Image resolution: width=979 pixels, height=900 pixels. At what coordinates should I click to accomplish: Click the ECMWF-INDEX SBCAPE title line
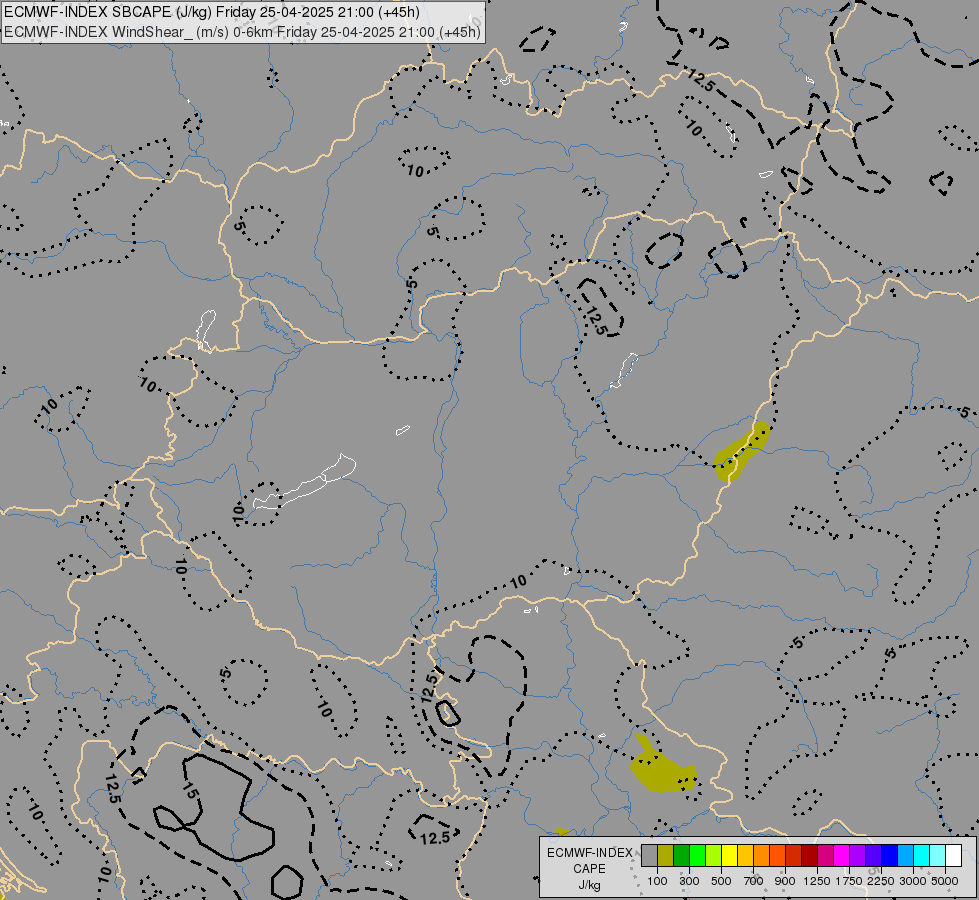212,12
